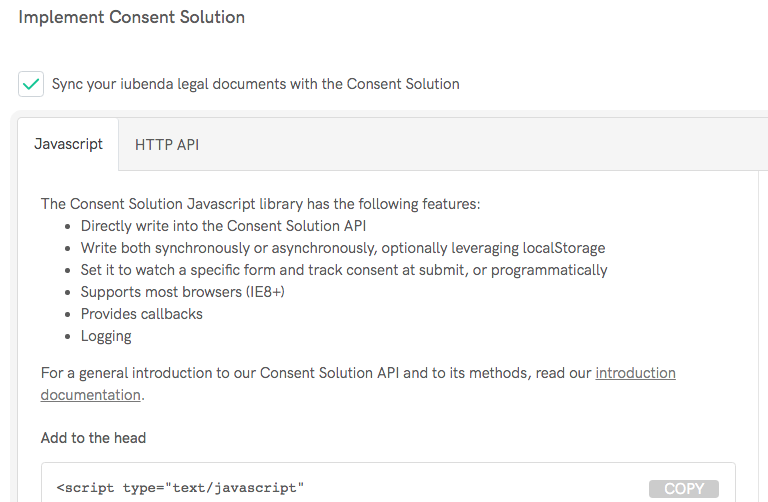Click the Logging bullet item

tap(106, 336)
